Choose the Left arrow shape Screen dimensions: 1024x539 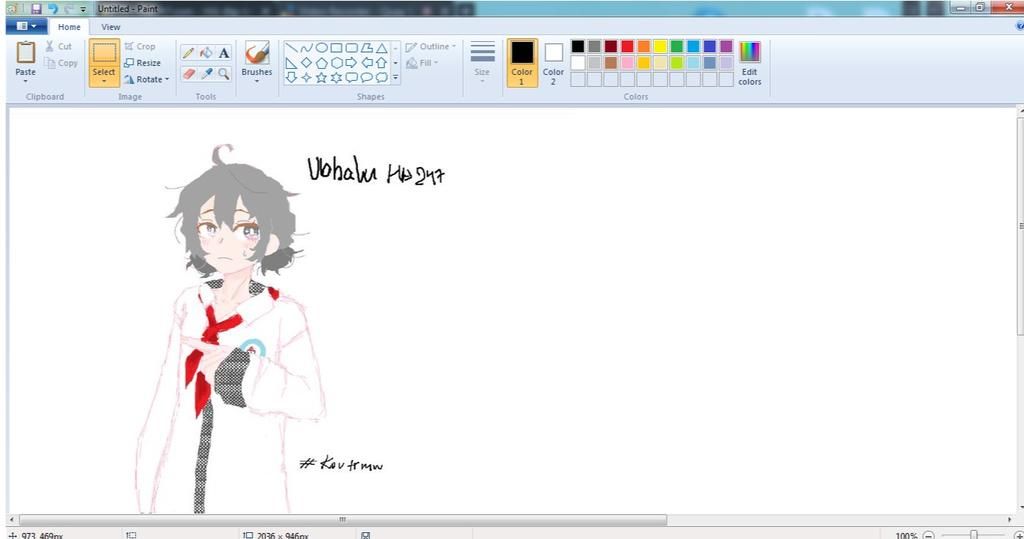[366, 63]
